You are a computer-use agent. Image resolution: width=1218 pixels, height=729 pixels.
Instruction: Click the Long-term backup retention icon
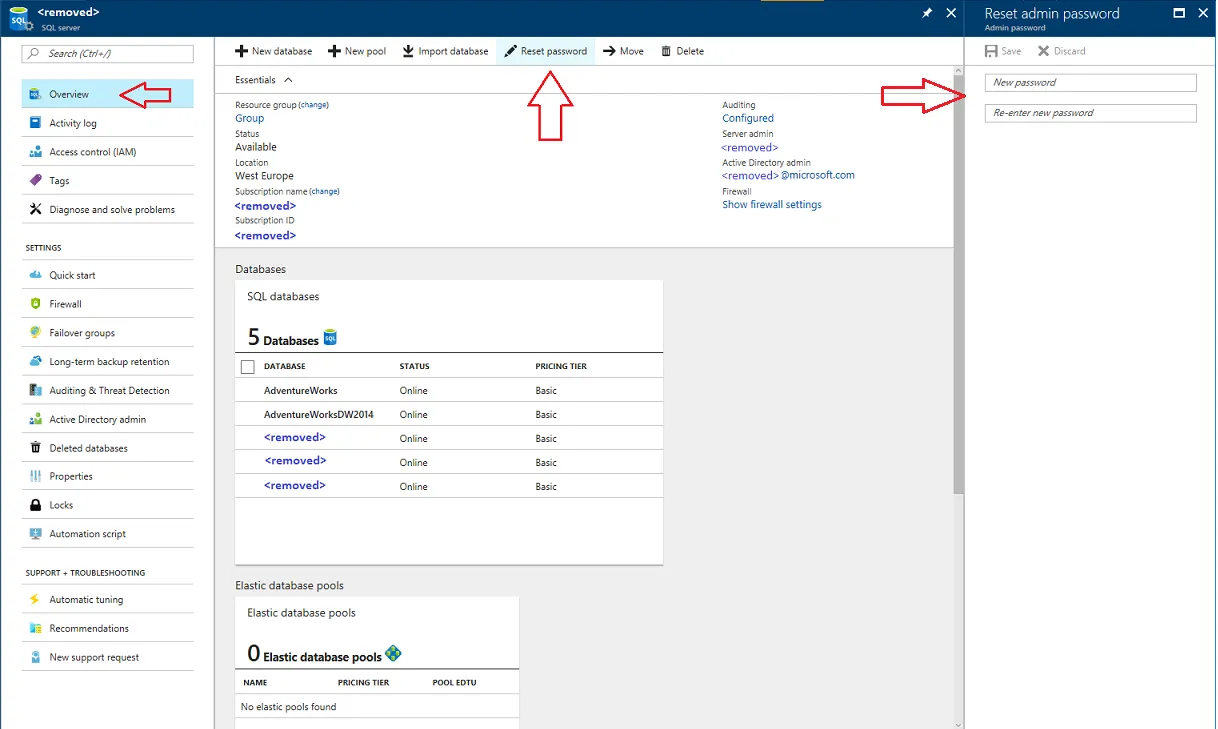coord(36,362)
